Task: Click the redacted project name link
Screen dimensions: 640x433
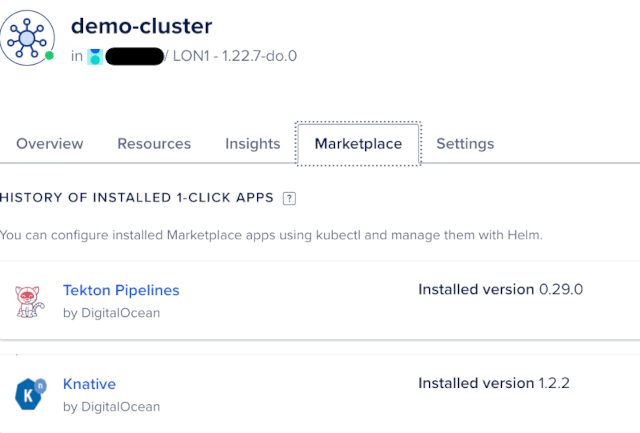Action: (x=134, y=56)
